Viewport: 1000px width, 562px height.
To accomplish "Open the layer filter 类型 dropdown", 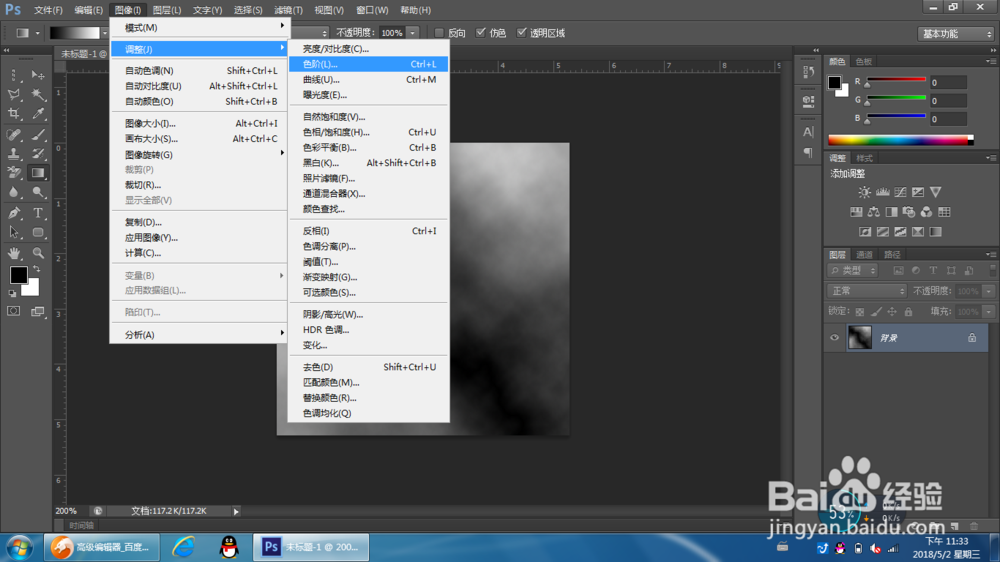I will [x=852, y=270].
